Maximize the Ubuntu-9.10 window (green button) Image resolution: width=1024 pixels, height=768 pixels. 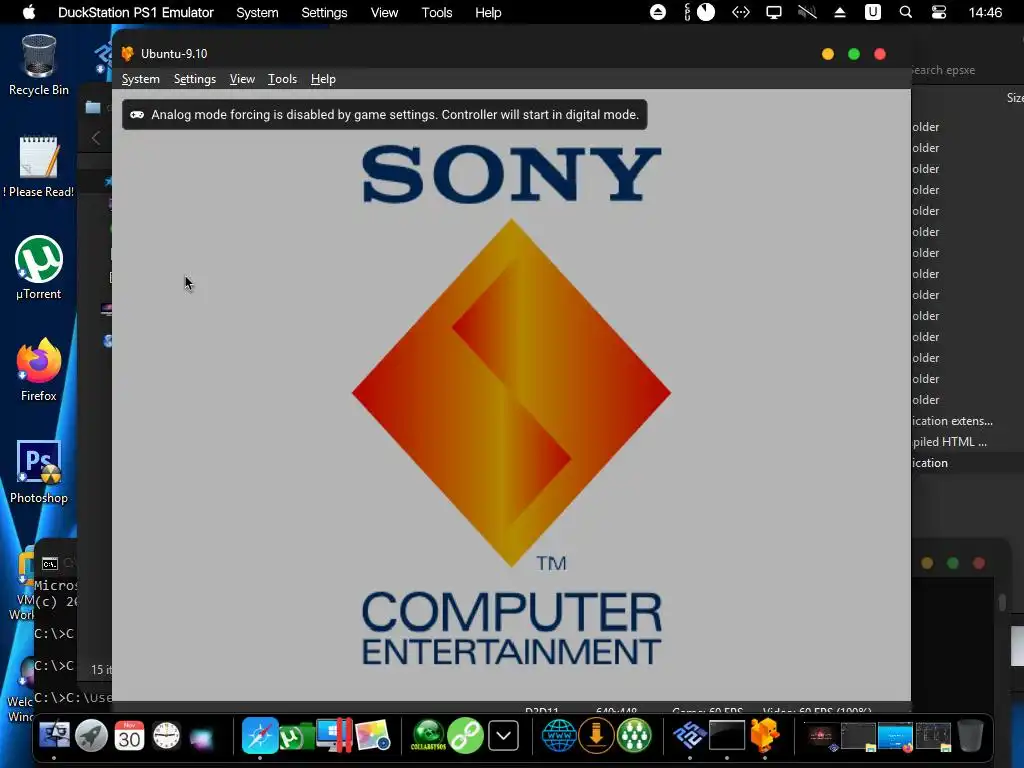854,54
